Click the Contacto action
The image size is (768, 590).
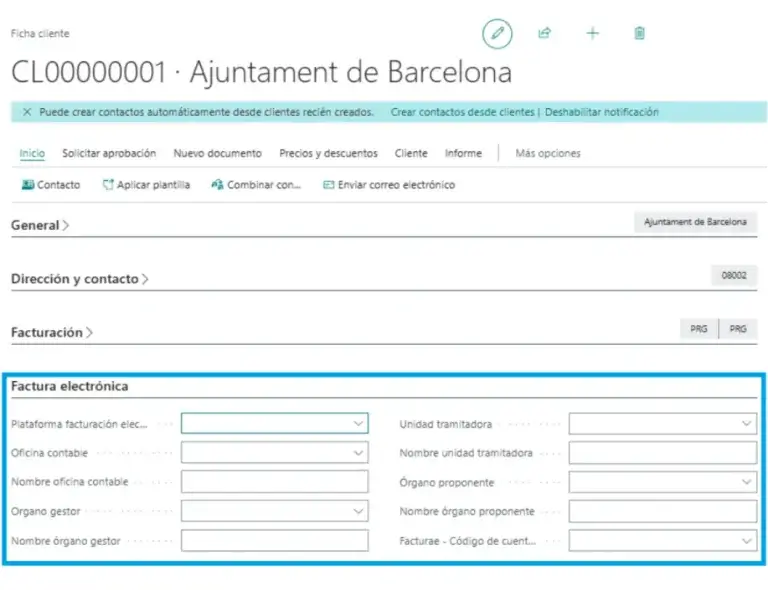coord(51,185)
